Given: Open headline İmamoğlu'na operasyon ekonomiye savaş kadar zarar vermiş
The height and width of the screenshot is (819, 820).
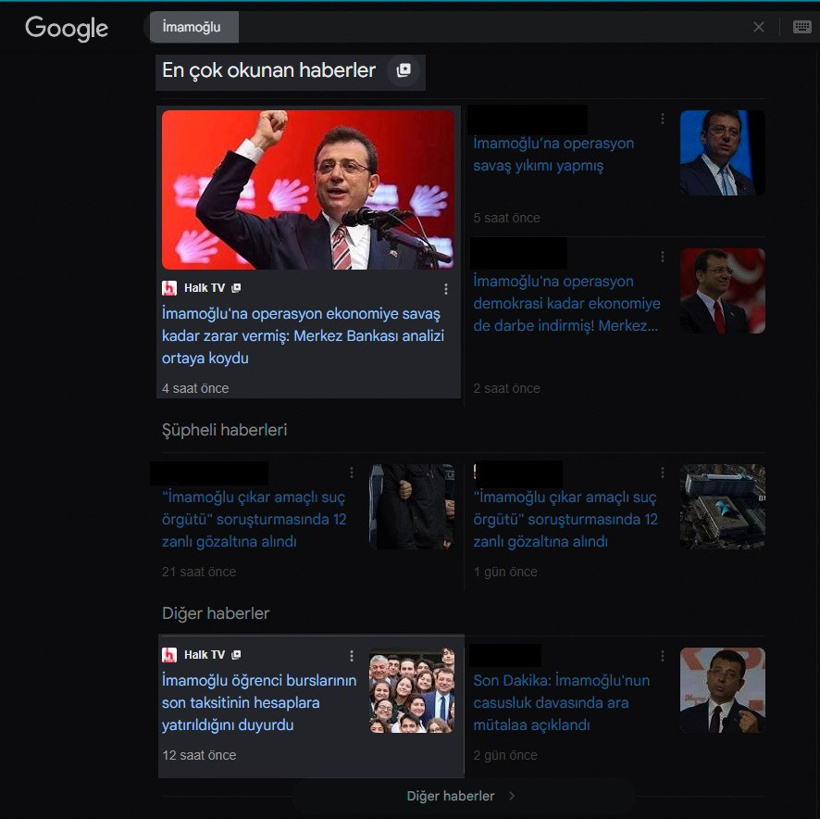Looking at the screenshot, I should 303,336.
